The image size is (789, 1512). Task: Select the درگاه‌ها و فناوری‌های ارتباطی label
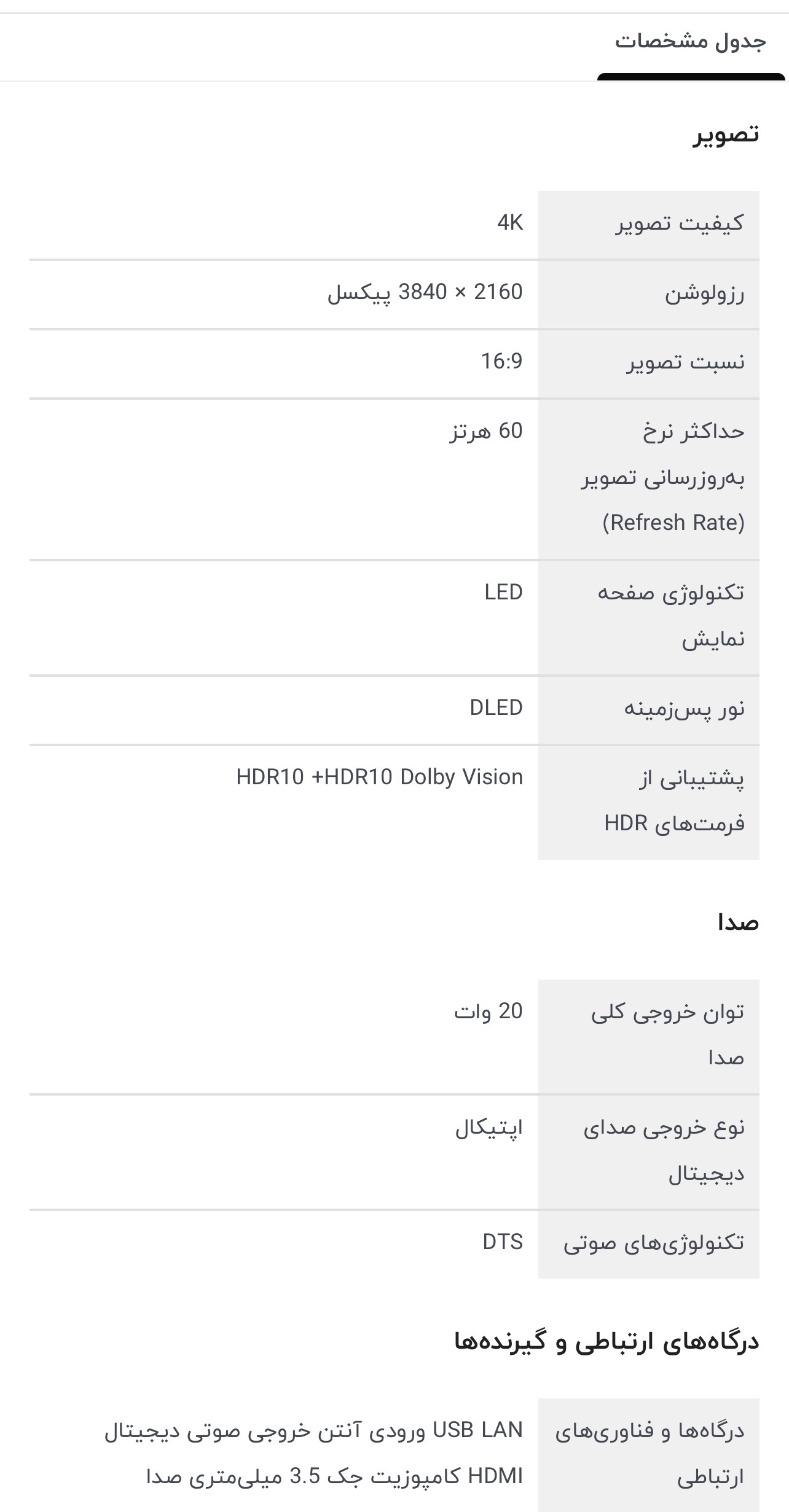pyautogui.click(x=650, y=1454)
